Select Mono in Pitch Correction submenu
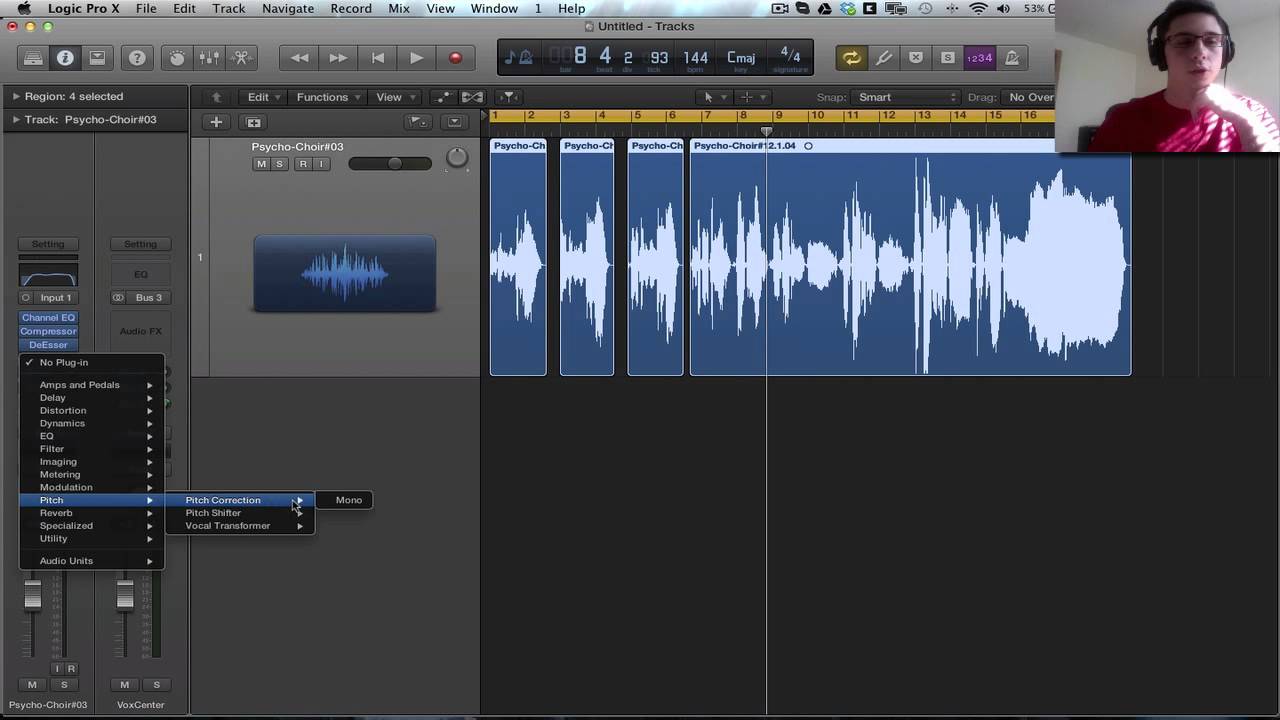Image resolution: width=1280 pixels, height=720 pixels. point(349,500)
